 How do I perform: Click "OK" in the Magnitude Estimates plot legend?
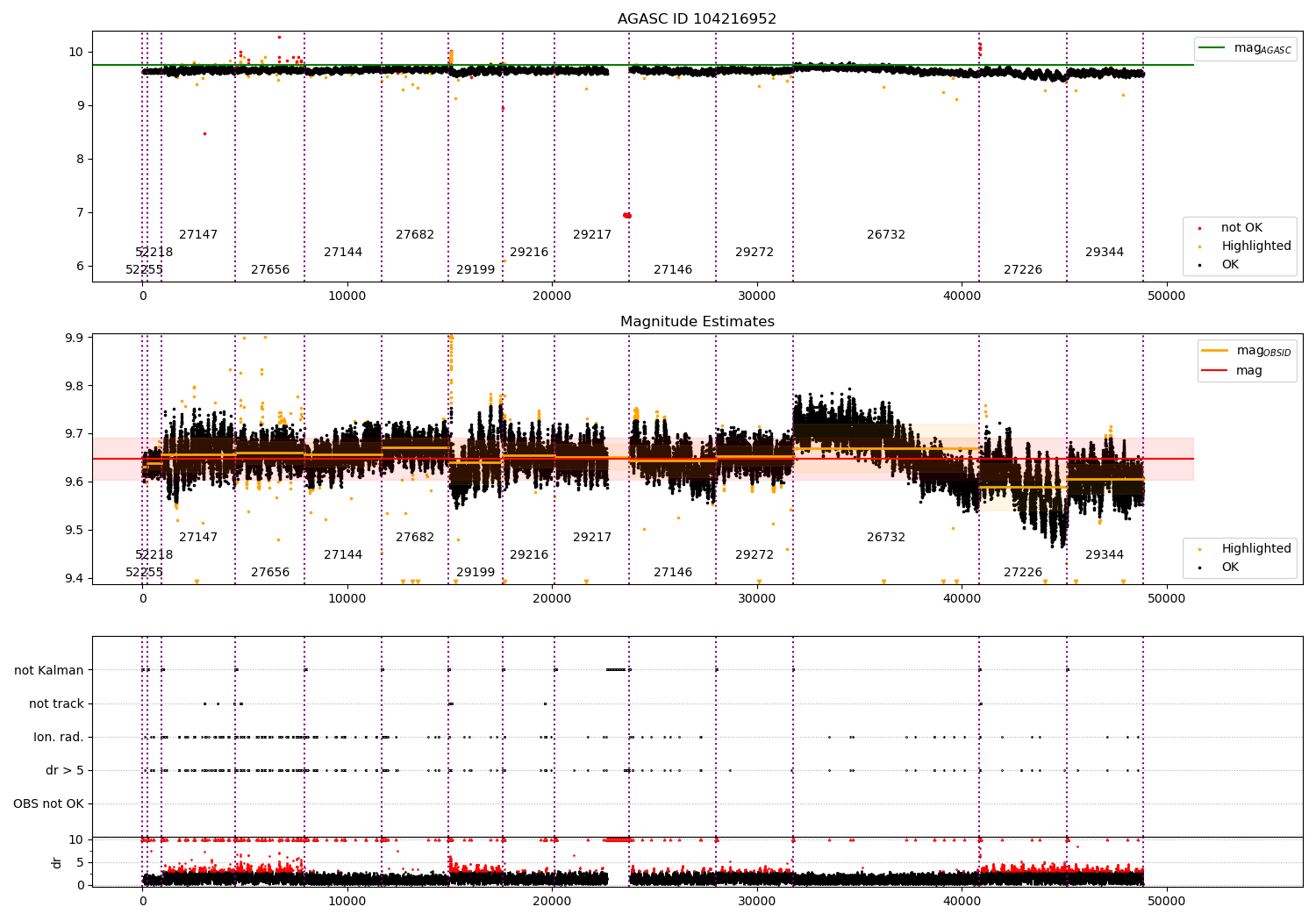[x=1230, y=567]
